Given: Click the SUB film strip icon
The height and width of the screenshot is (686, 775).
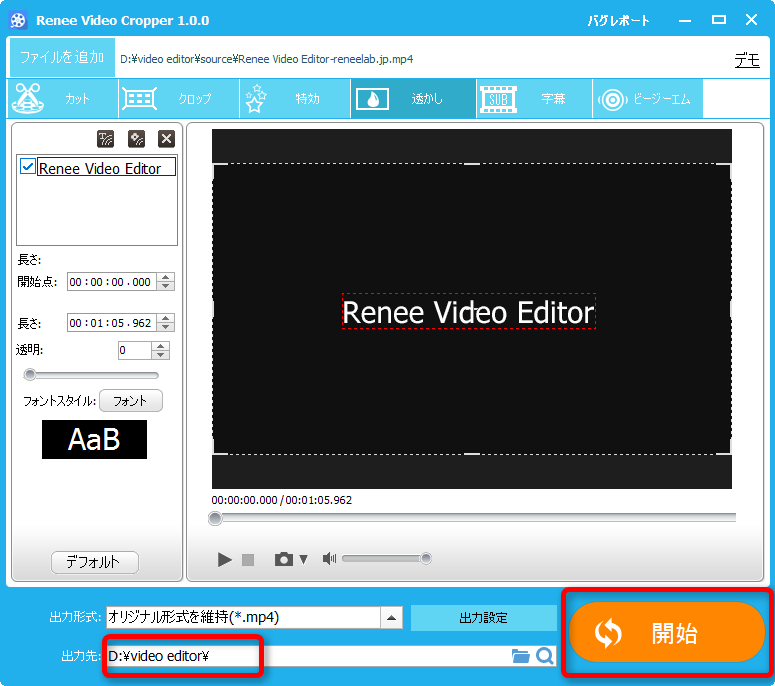Looking at the screenshot, I should (x=498, y=99).
